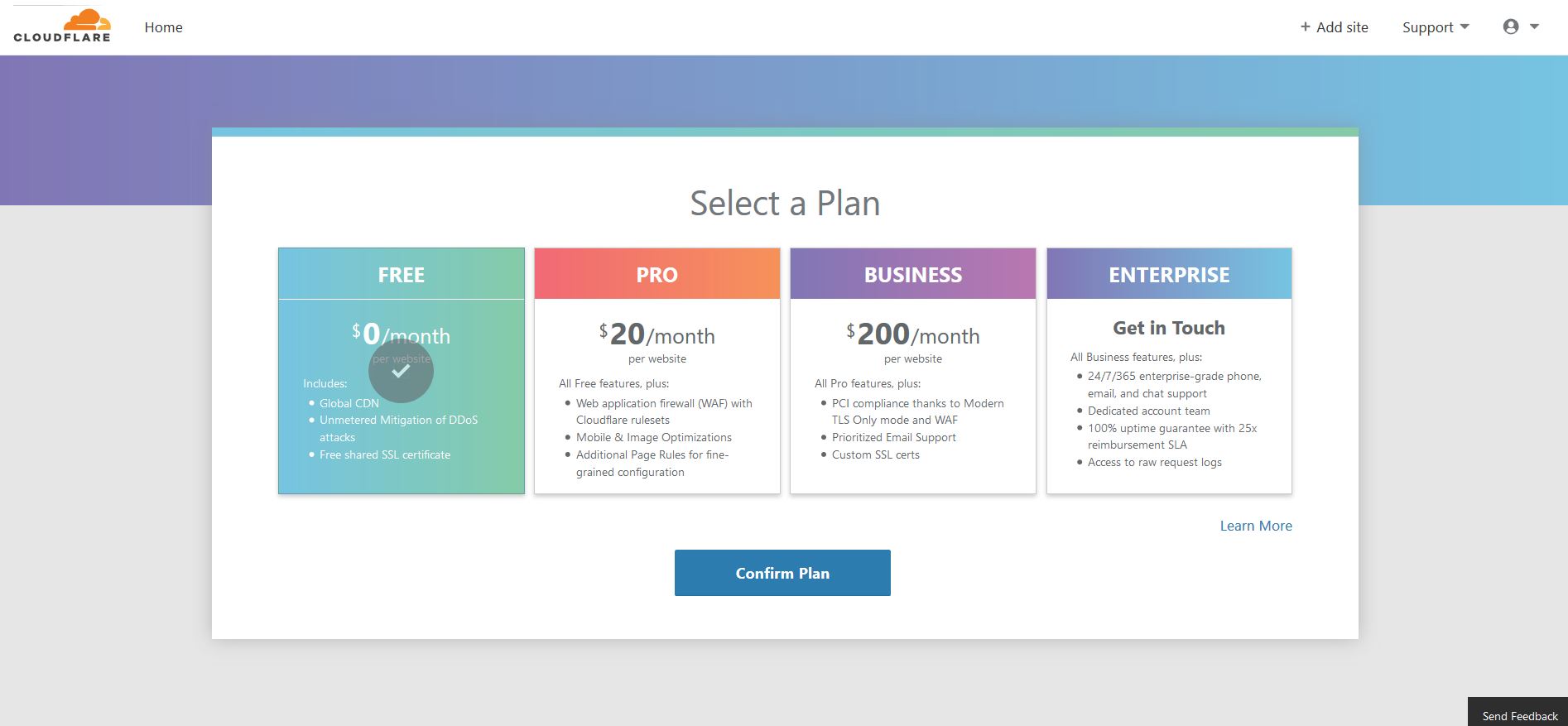Select the FREE plan header

click(x=402, y=274)
